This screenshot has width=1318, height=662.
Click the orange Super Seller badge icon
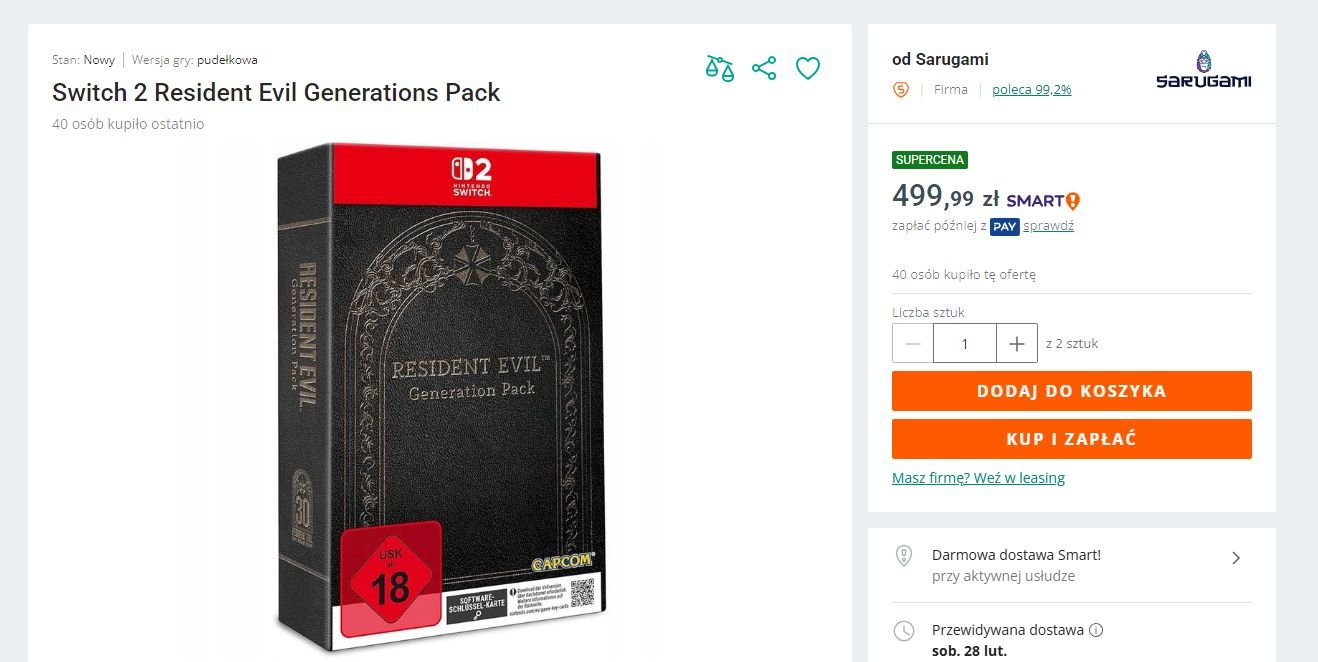[x=901, y=90]
